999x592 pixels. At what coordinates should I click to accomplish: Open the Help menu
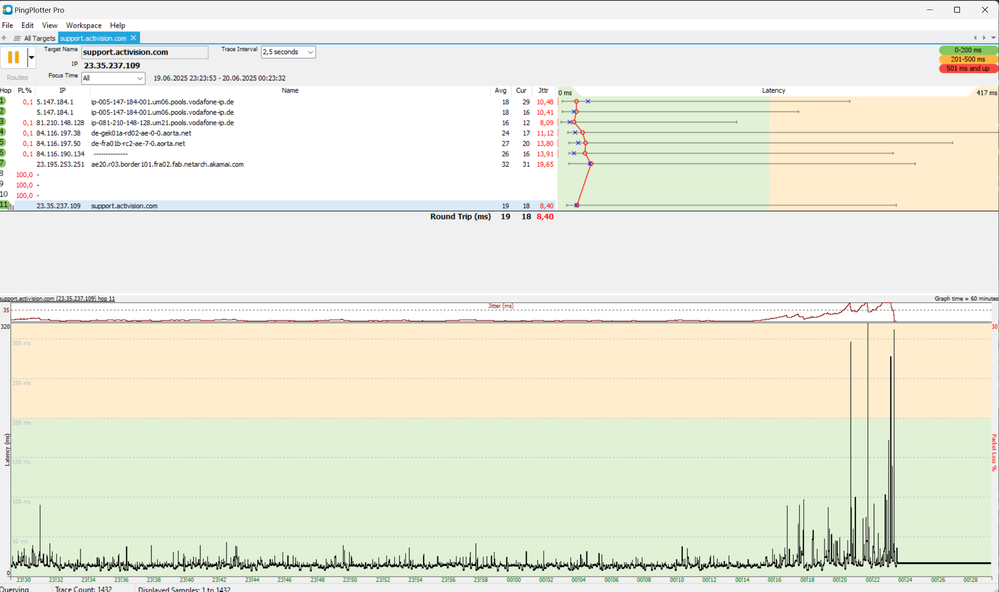tap(118, 25)
